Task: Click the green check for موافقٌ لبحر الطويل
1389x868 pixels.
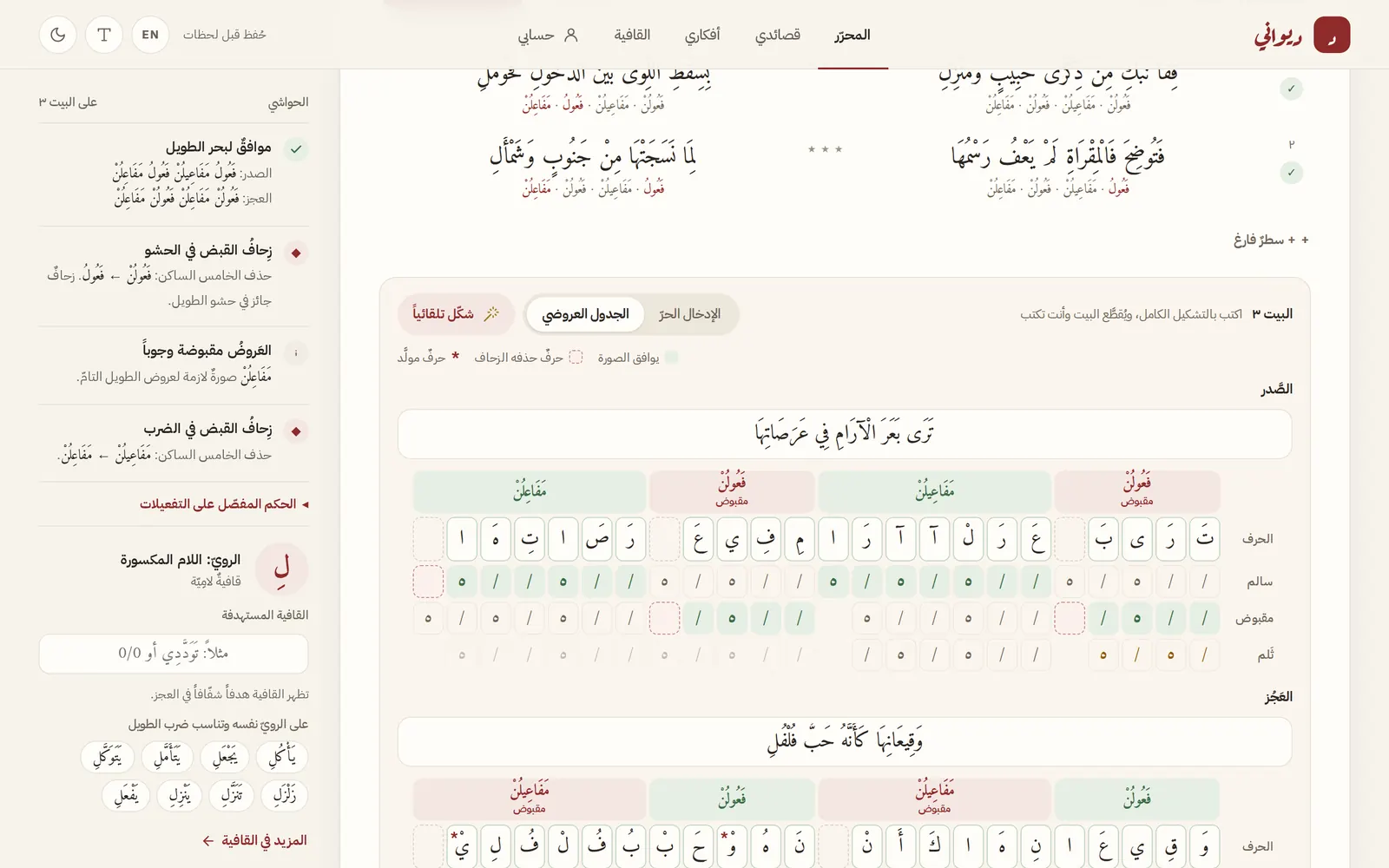Action: click(296, 149)
